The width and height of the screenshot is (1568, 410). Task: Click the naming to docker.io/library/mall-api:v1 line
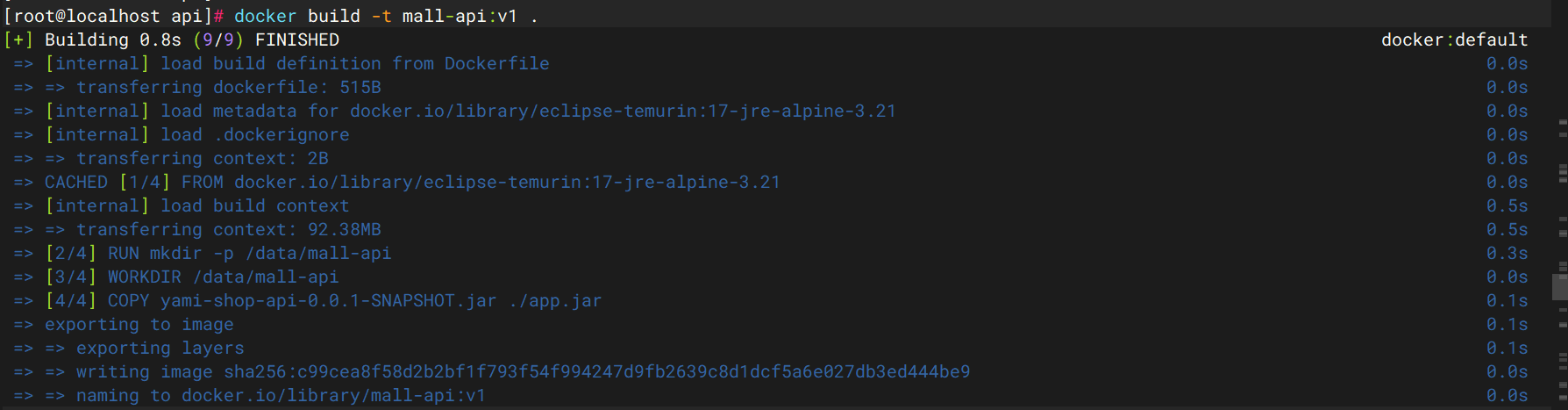tap(281, 395)
